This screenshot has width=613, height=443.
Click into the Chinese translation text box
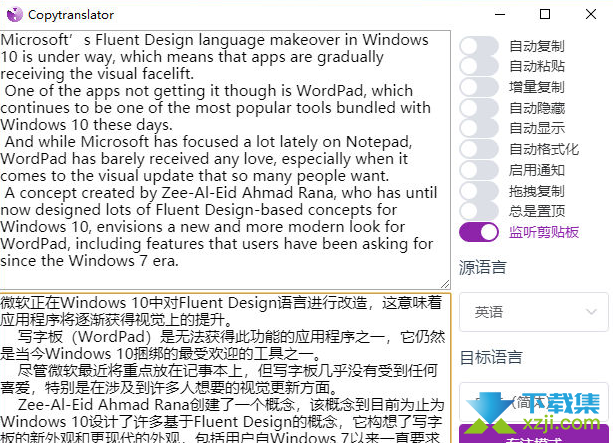pos(225,368)
